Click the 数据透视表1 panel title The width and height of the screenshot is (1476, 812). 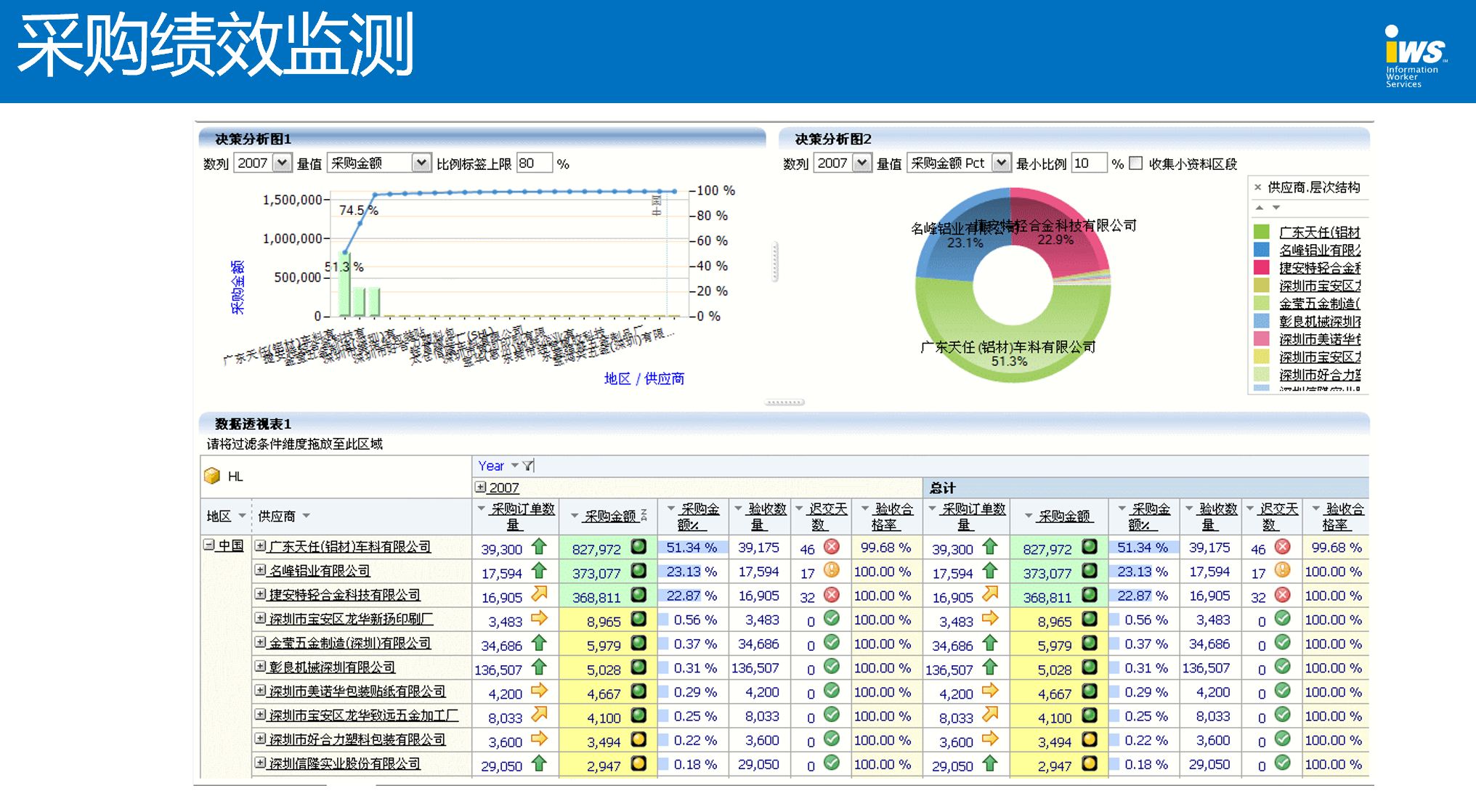point(253,423)
